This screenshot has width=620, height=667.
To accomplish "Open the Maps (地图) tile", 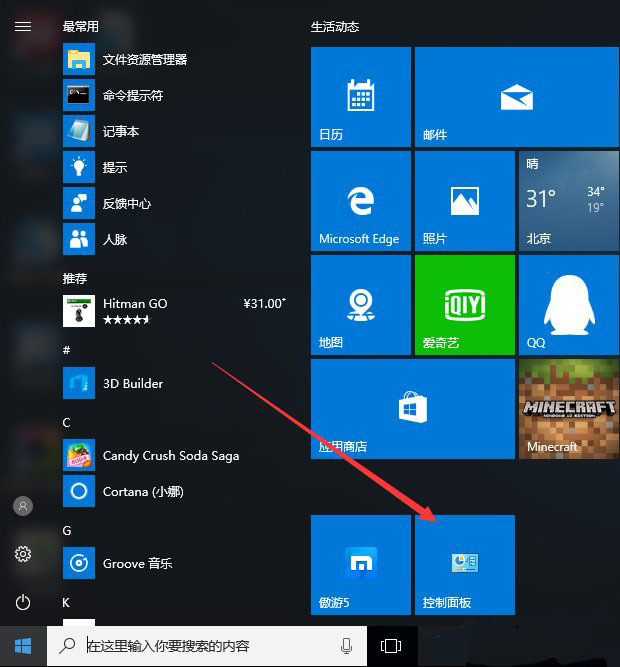I will (x=360, y=305).
